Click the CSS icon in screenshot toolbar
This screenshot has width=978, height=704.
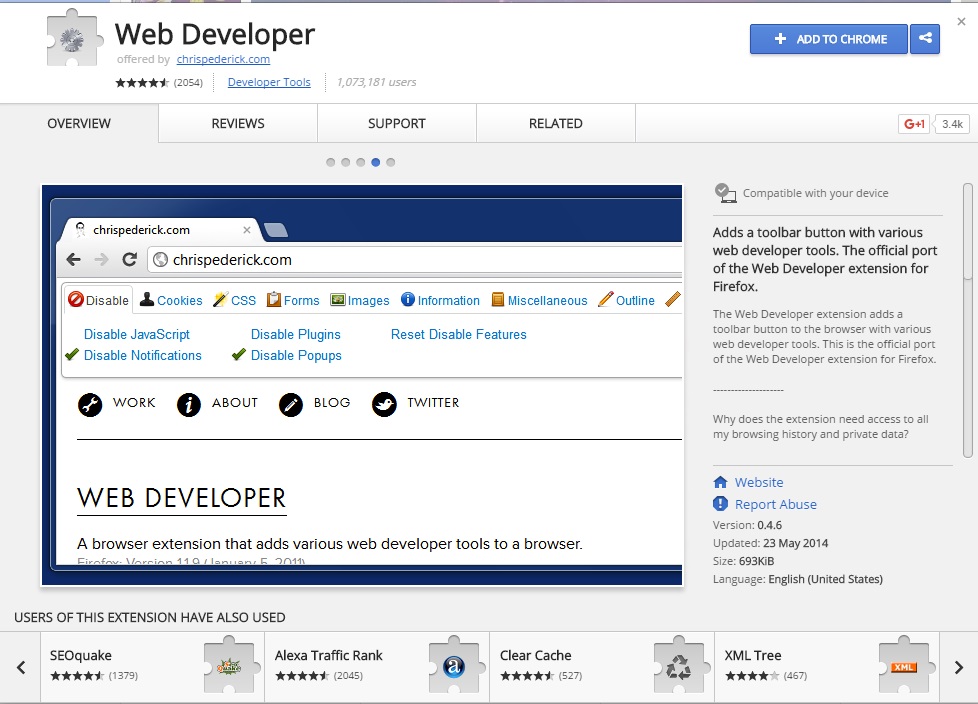tap(221, 299)
